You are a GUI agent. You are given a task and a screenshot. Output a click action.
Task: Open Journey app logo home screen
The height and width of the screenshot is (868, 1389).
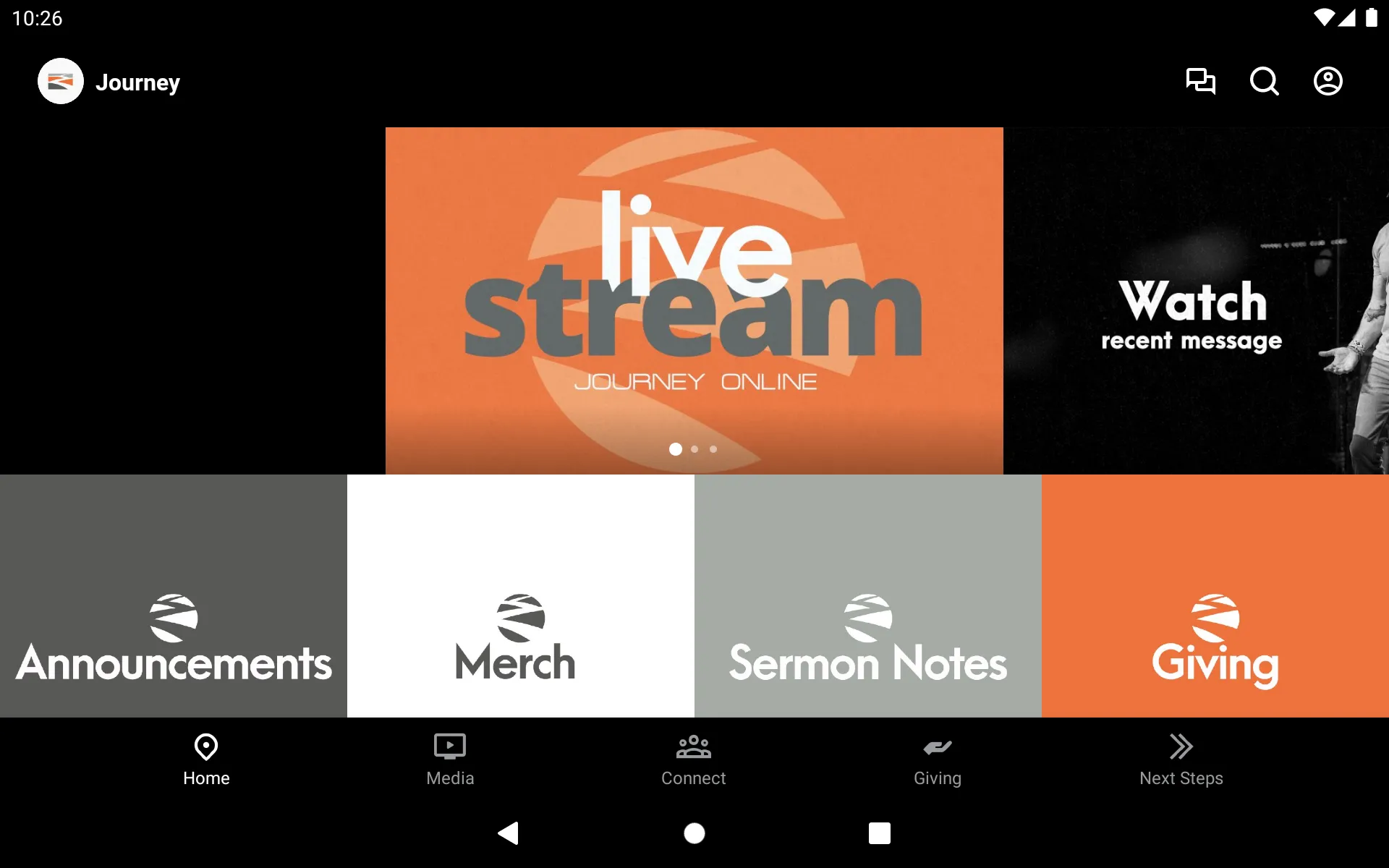(59, 81)
